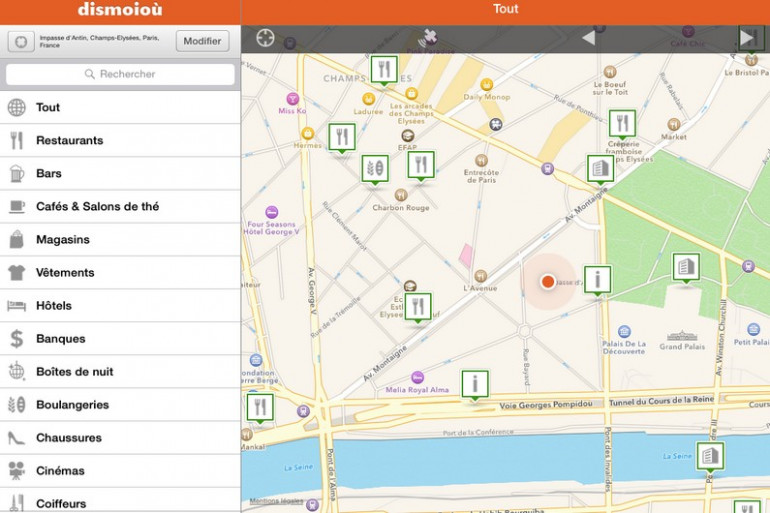Click the bed icon for Hôtels
The image size is (770, 513).
pyautogui.click(x=17, y=306)
